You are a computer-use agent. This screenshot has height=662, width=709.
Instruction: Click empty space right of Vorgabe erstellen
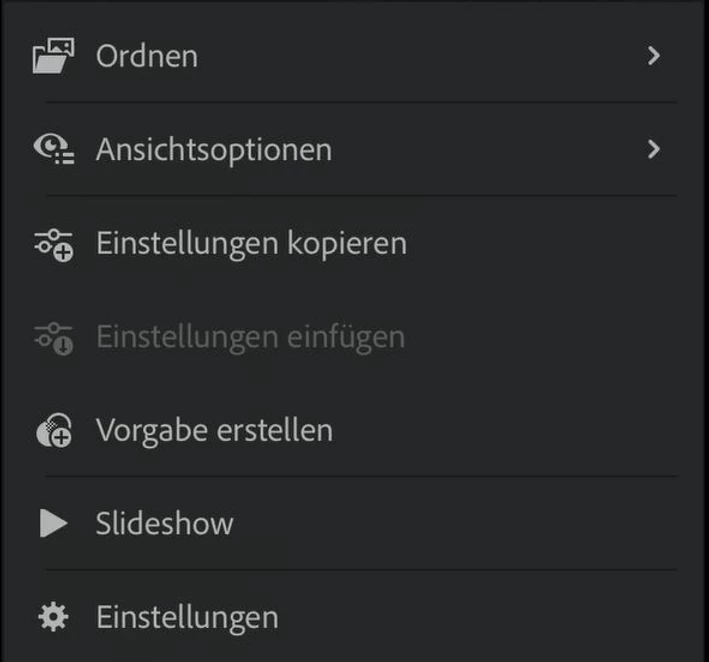pos(500,431)
